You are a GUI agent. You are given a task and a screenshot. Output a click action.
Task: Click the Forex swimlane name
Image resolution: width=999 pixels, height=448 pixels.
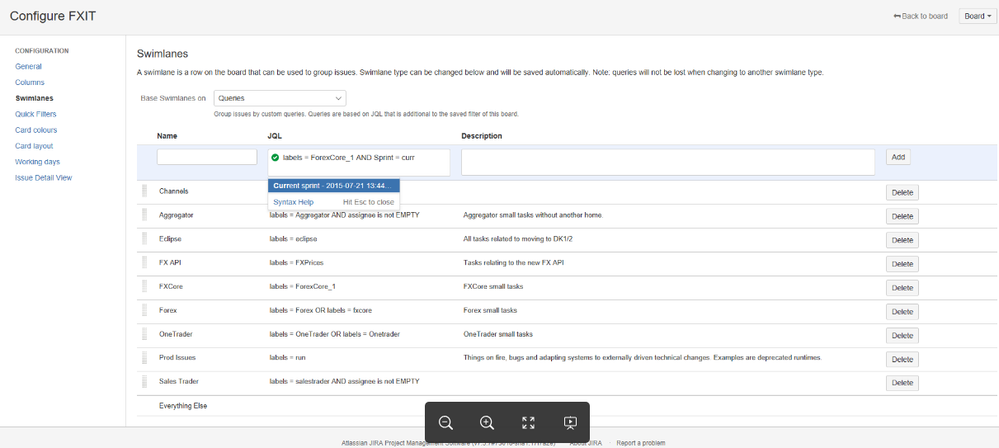pyautogui.click(x=168, y=310)
